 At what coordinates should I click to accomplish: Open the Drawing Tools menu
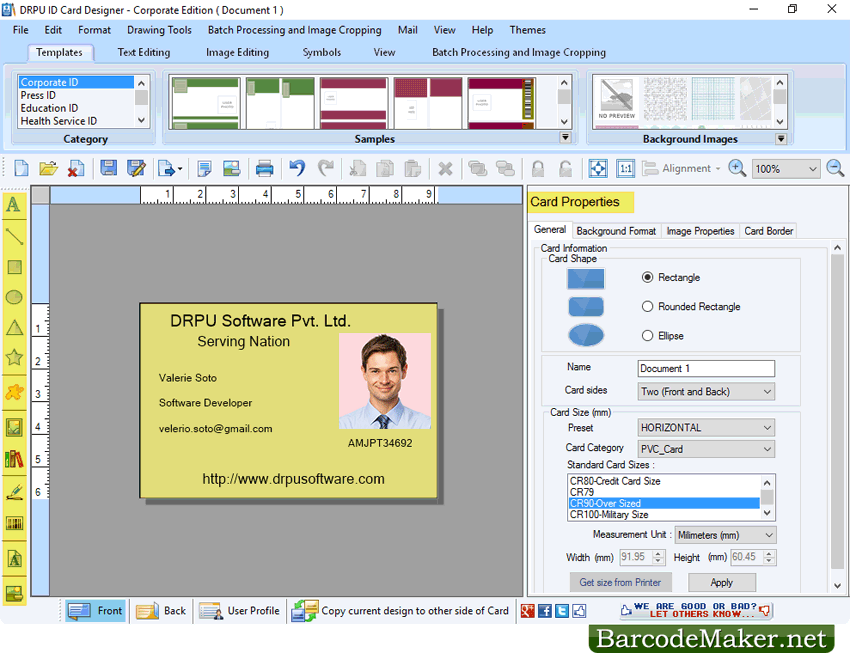coord(159,30)
